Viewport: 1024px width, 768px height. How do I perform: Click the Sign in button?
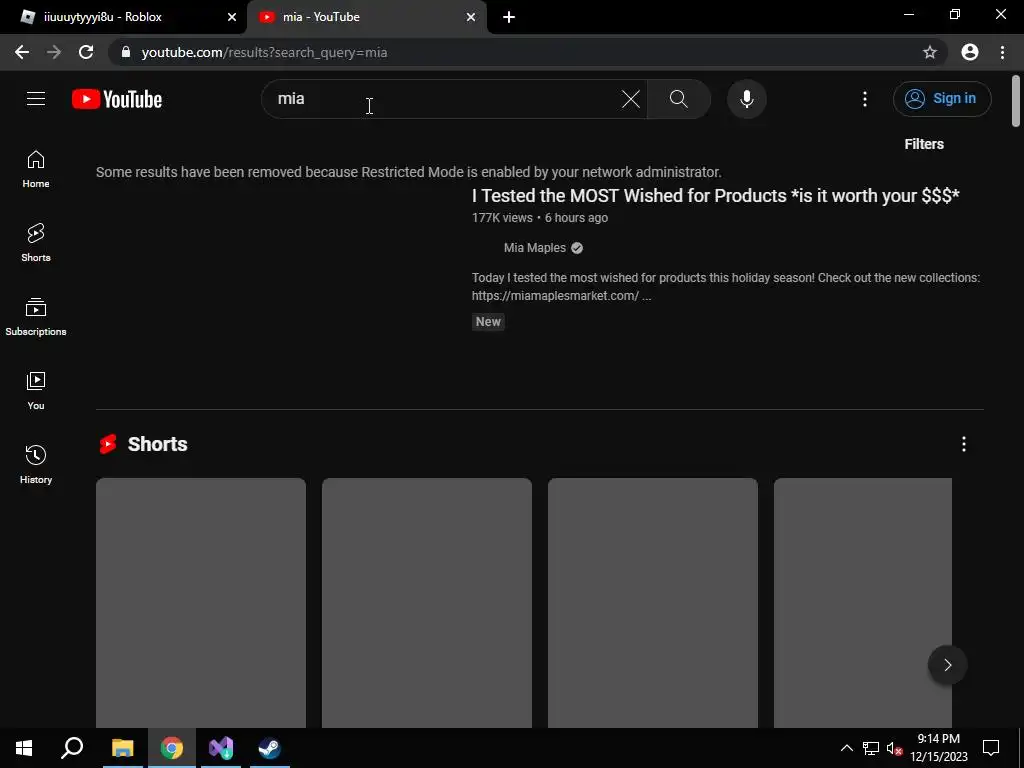pyautogui.click(x=942, y=99)
